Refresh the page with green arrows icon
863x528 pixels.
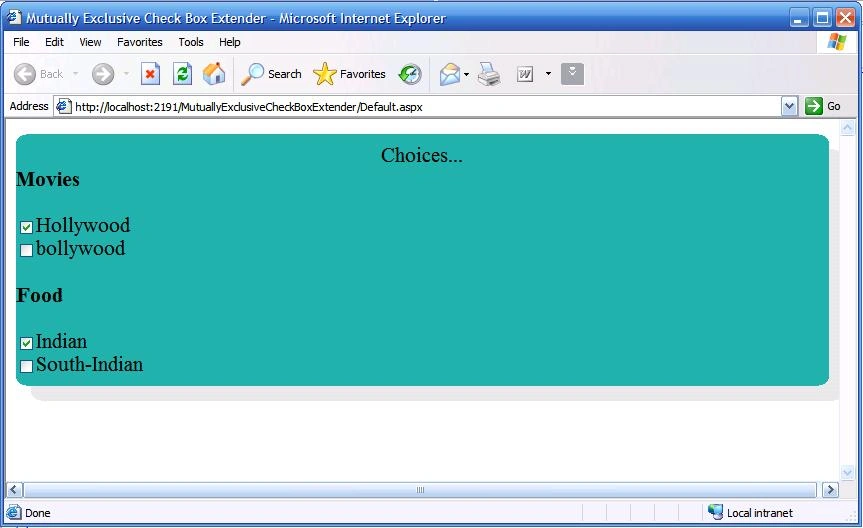pyautogui.click(x=182, y=74)
